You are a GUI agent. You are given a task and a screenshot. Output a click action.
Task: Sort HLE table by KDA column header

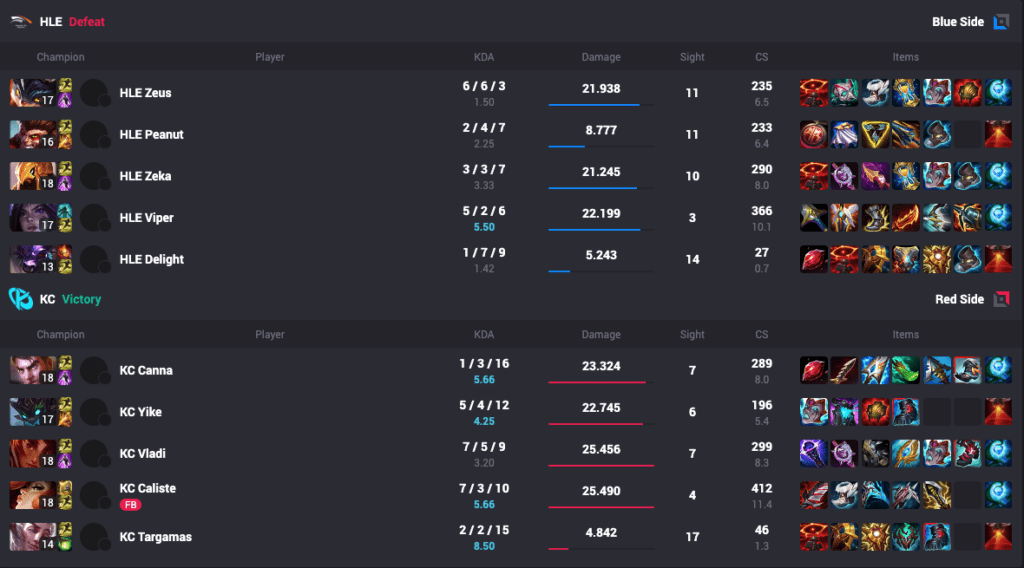[484, 57]
